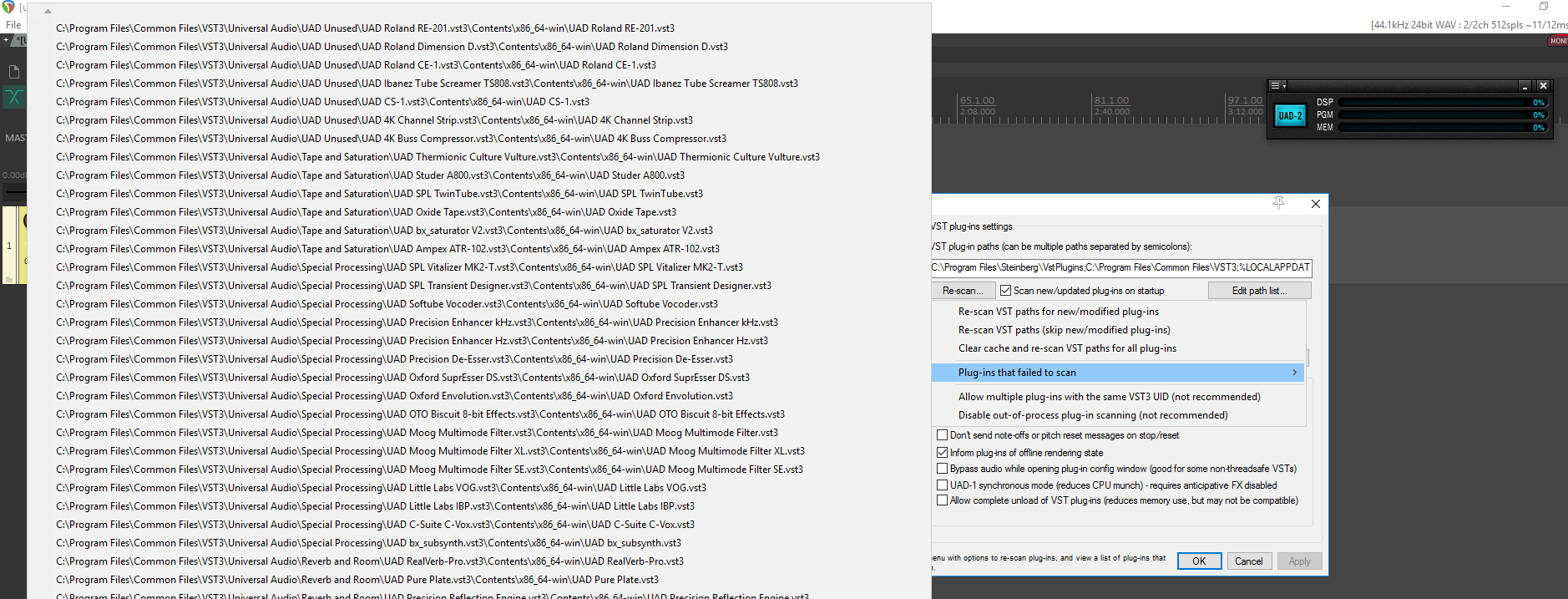Select the UAD Precision Enhancer kHz row
The image size is (1568, 599).
[x=478, y=322]
